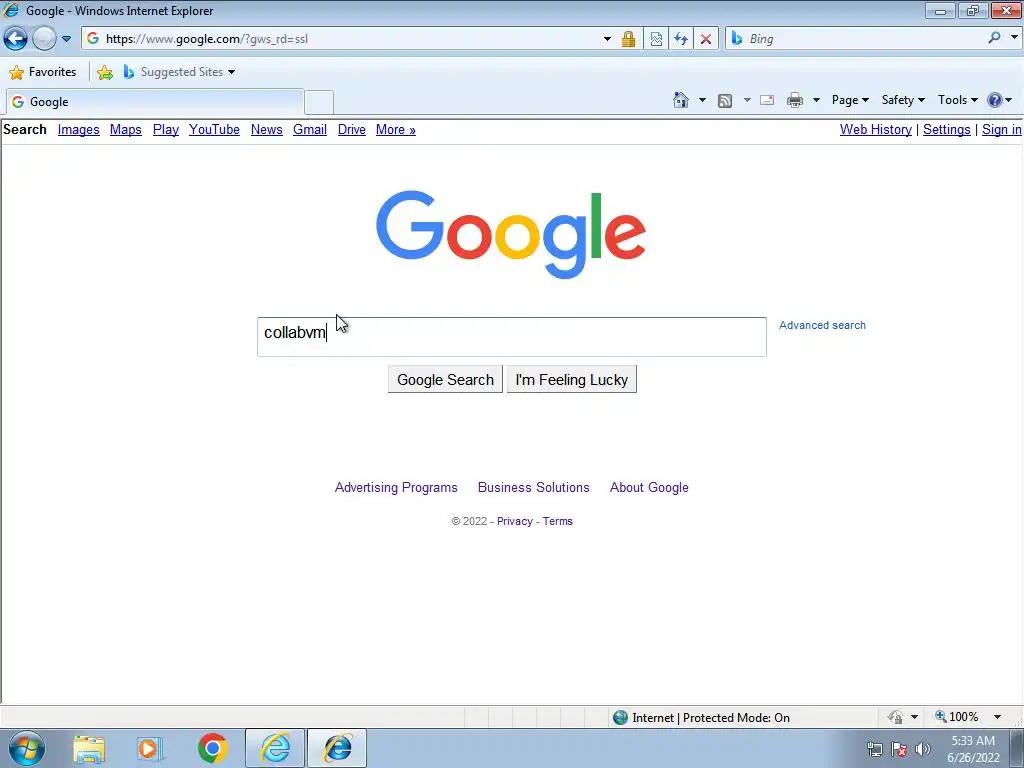Click the Bing magnifier search icon
The height and width of the screenshot is (768, 1024).
(995, 38)
